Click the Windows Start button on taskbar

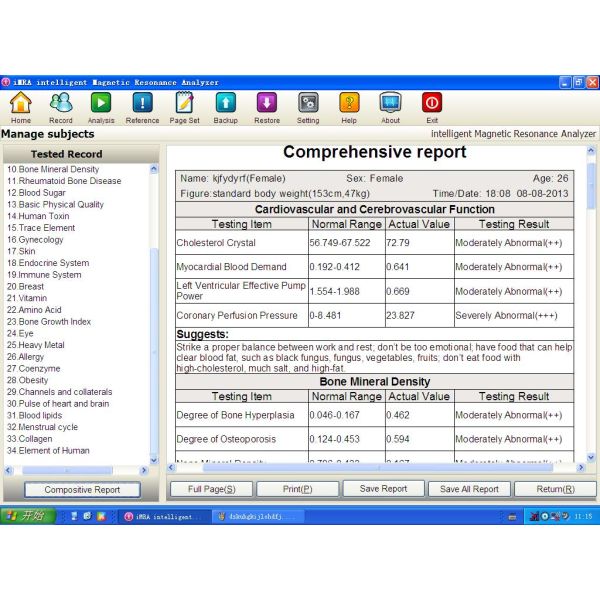(x=27, y=515)
